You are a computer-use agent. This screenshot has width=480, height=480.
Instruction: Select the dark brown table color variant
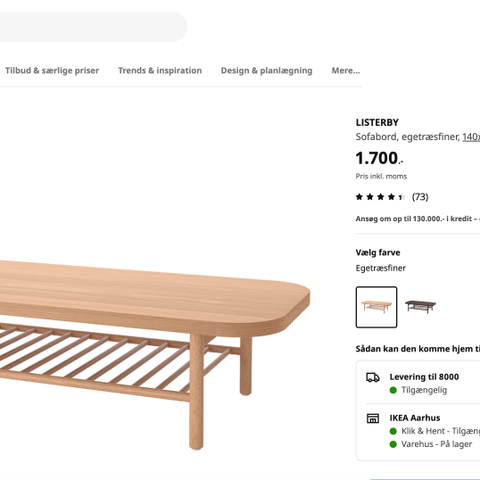pos(420,307)
